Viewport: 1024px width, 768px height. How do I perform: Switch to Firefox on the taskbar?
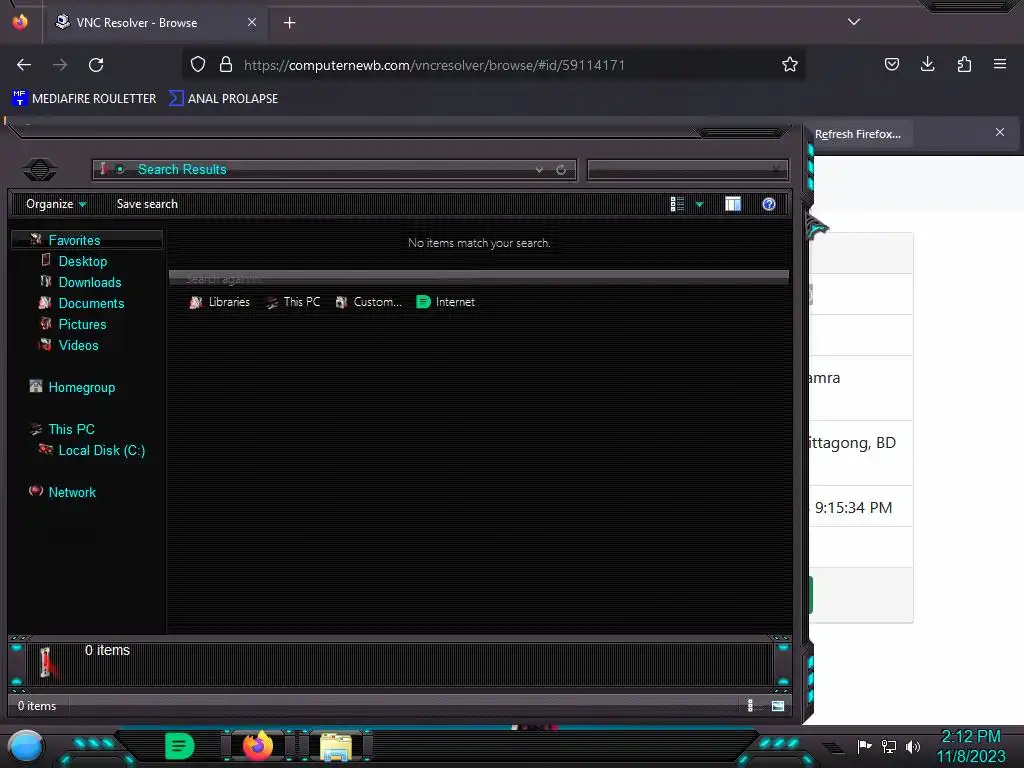pyautogui.click(x=257, y=745)
